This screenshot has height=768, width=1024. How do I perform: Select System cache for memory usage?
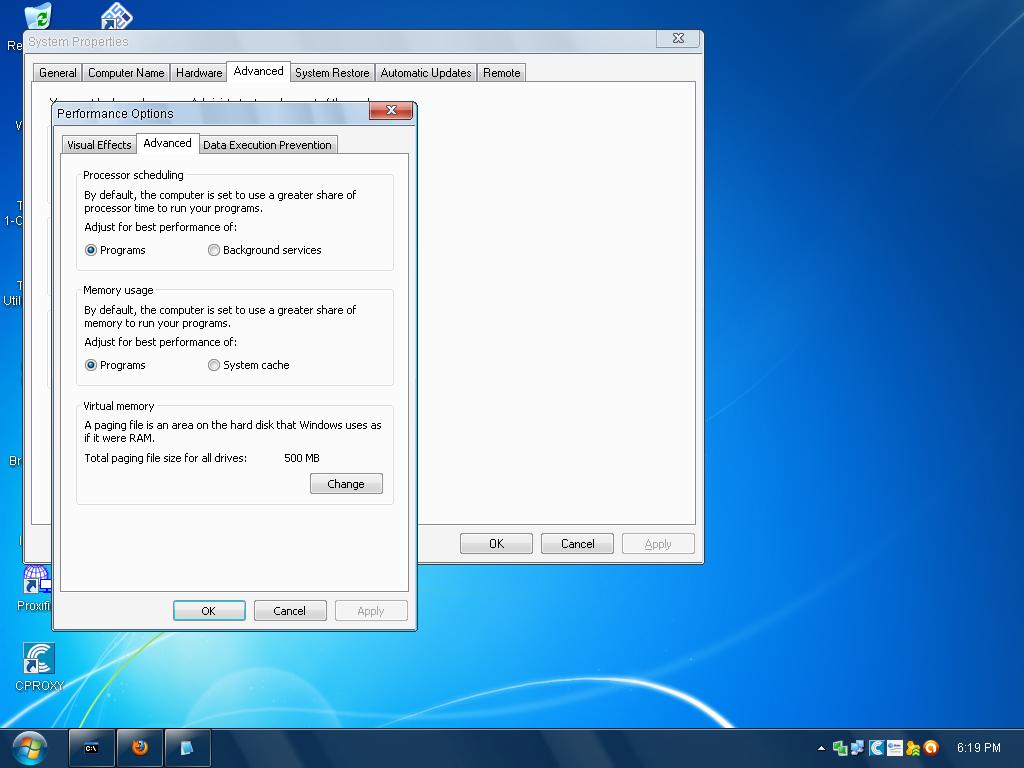[x=214, y=365]
